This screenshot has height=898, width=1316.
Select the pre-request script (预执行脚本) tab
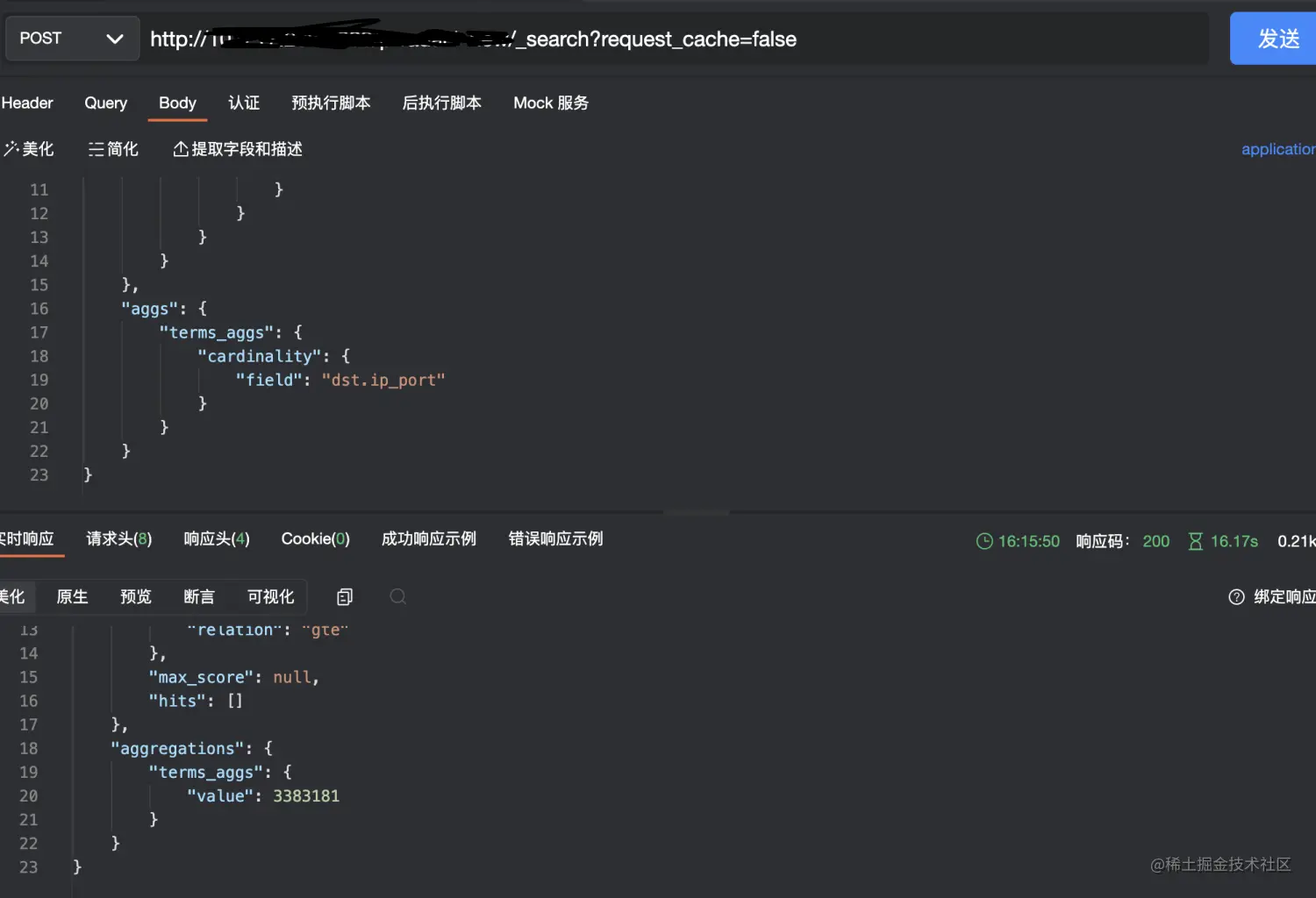point(331,103)
